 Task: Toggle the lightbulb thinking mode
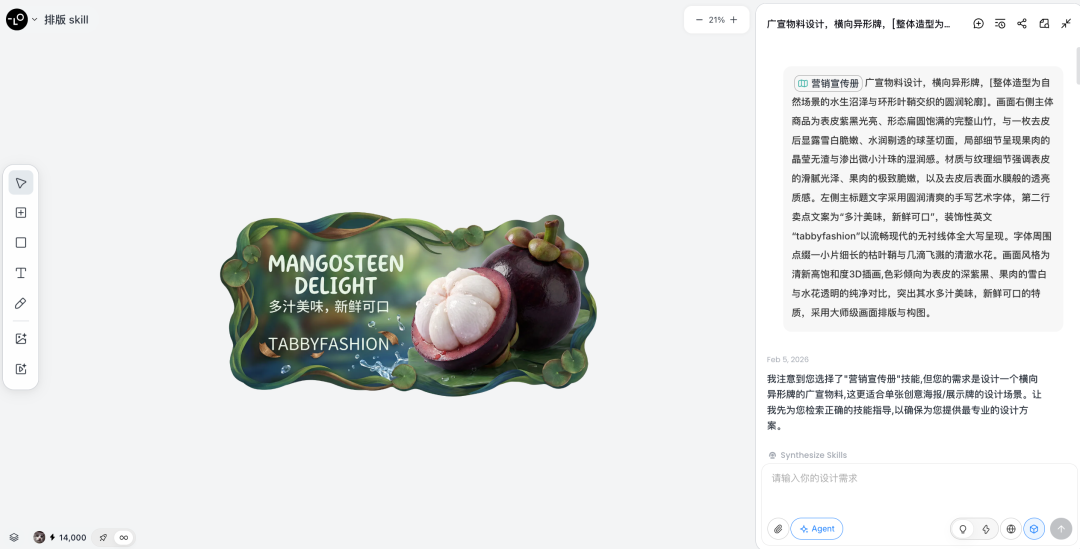963,529
